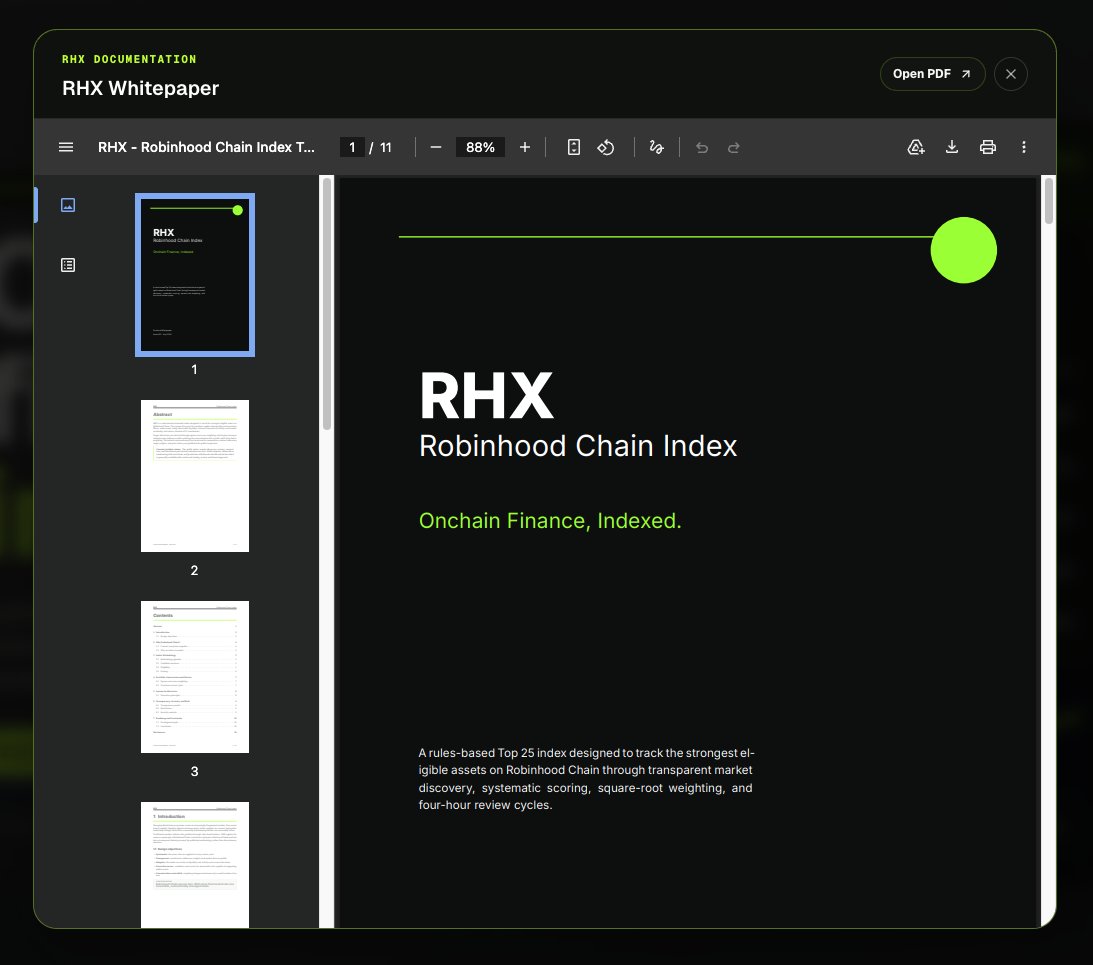This screenshot has height=965, width=1093.
Task: Download the PDF file
Action: pos(951,147)
